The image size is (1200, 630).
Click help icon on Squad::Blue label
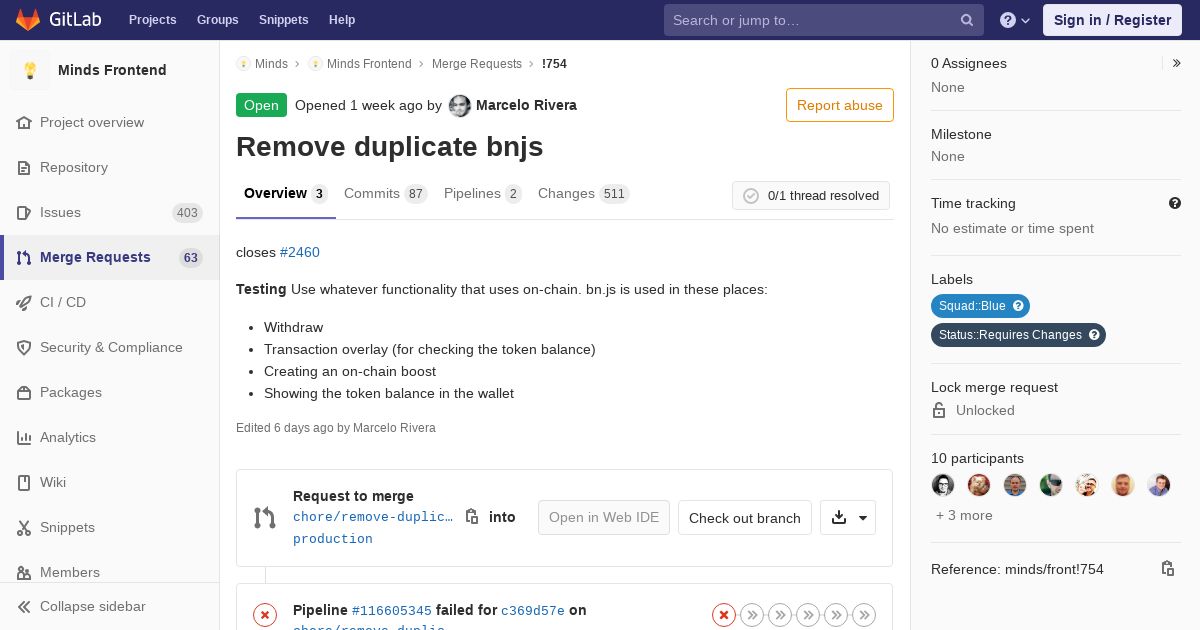pos(1018,306)
